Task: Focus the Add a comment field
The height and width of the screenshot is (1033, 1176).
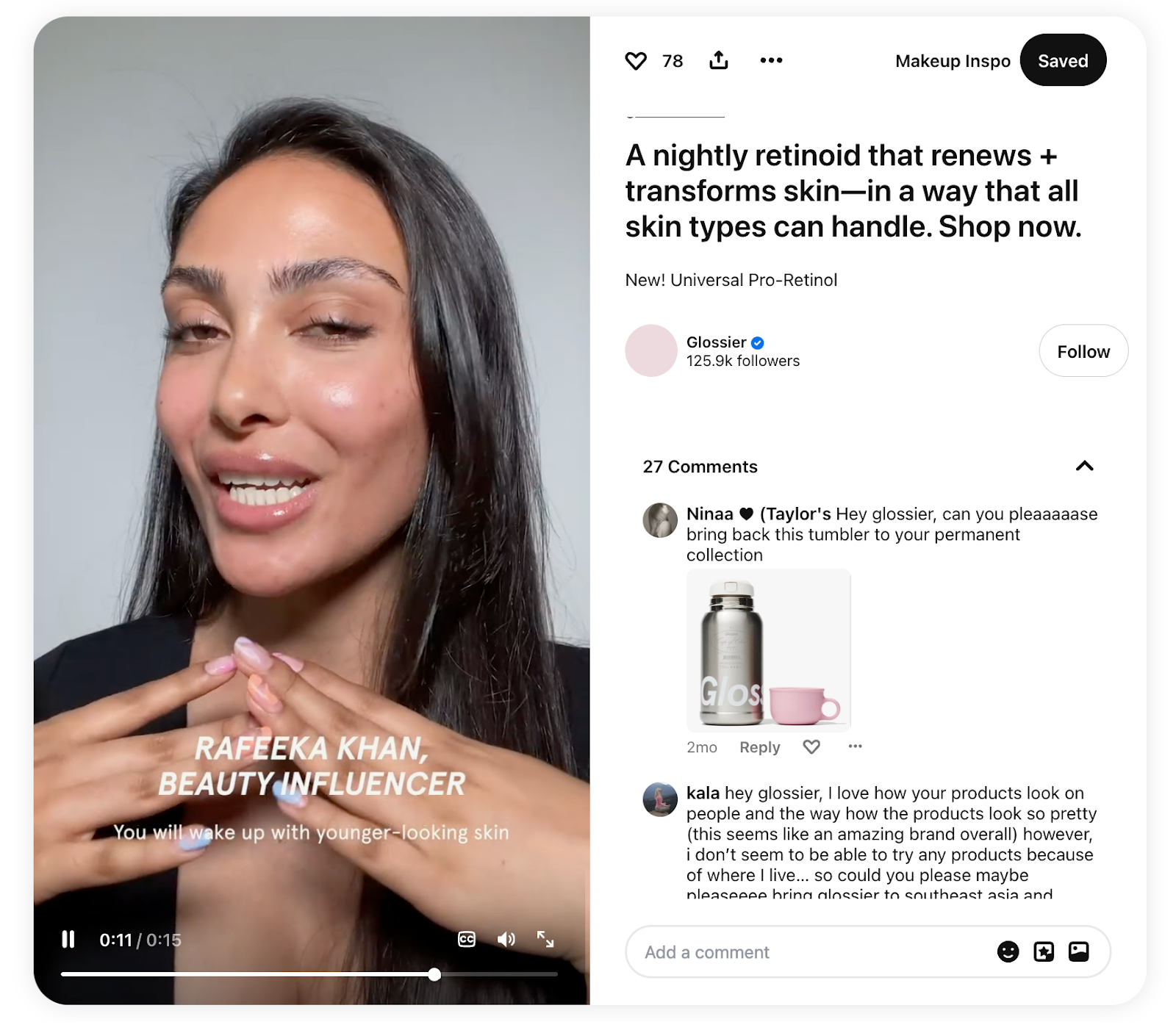Action: [x=808, y=951]
